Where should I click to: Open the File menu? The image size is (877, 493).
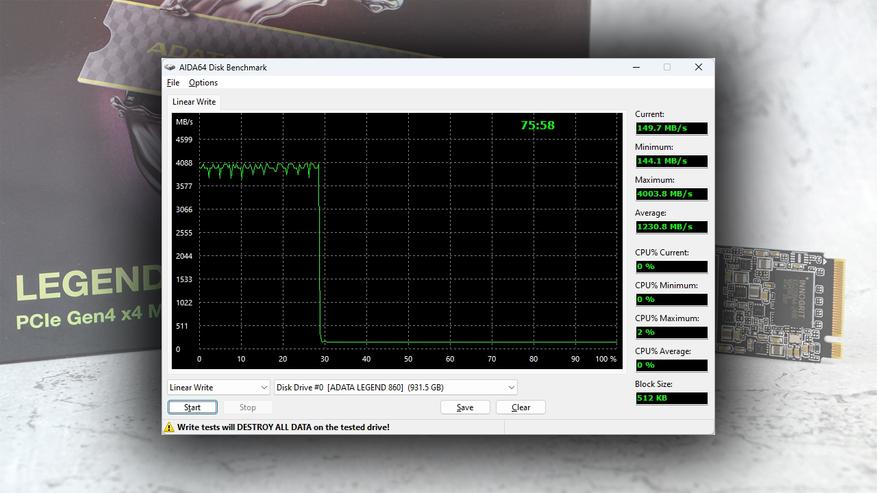[x=173, y=83]
